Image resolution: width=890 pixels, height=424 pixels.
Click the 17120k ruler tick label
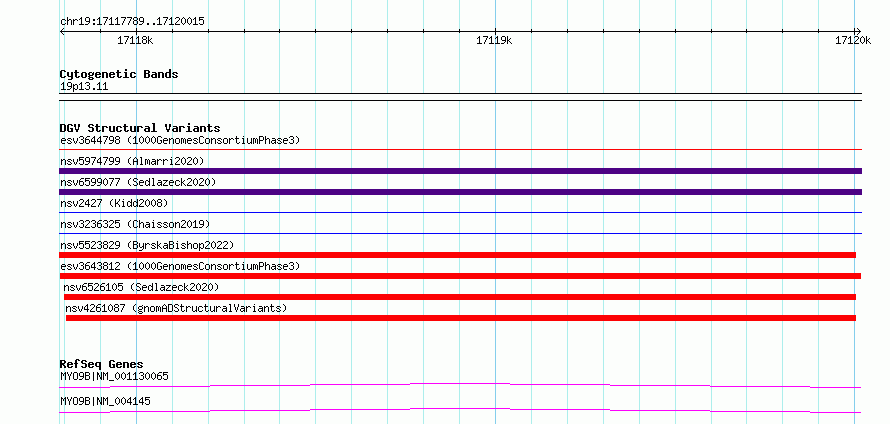point(853,40)
